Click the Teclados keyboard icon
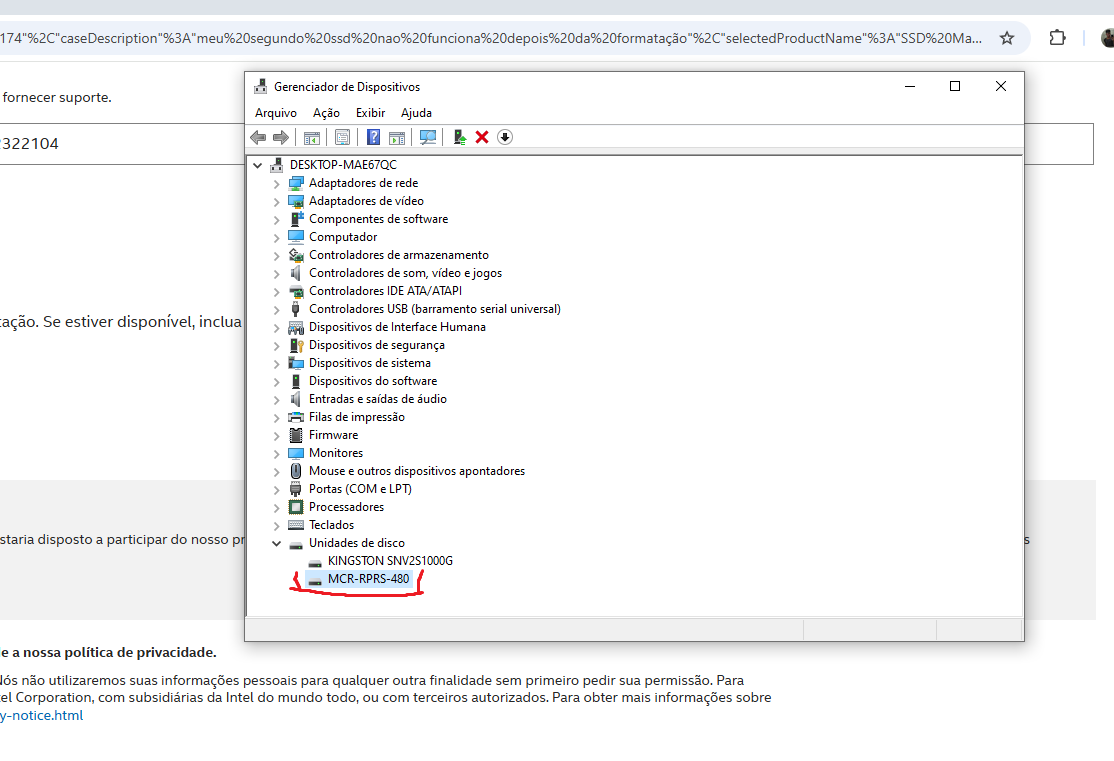 coord(296,525)
